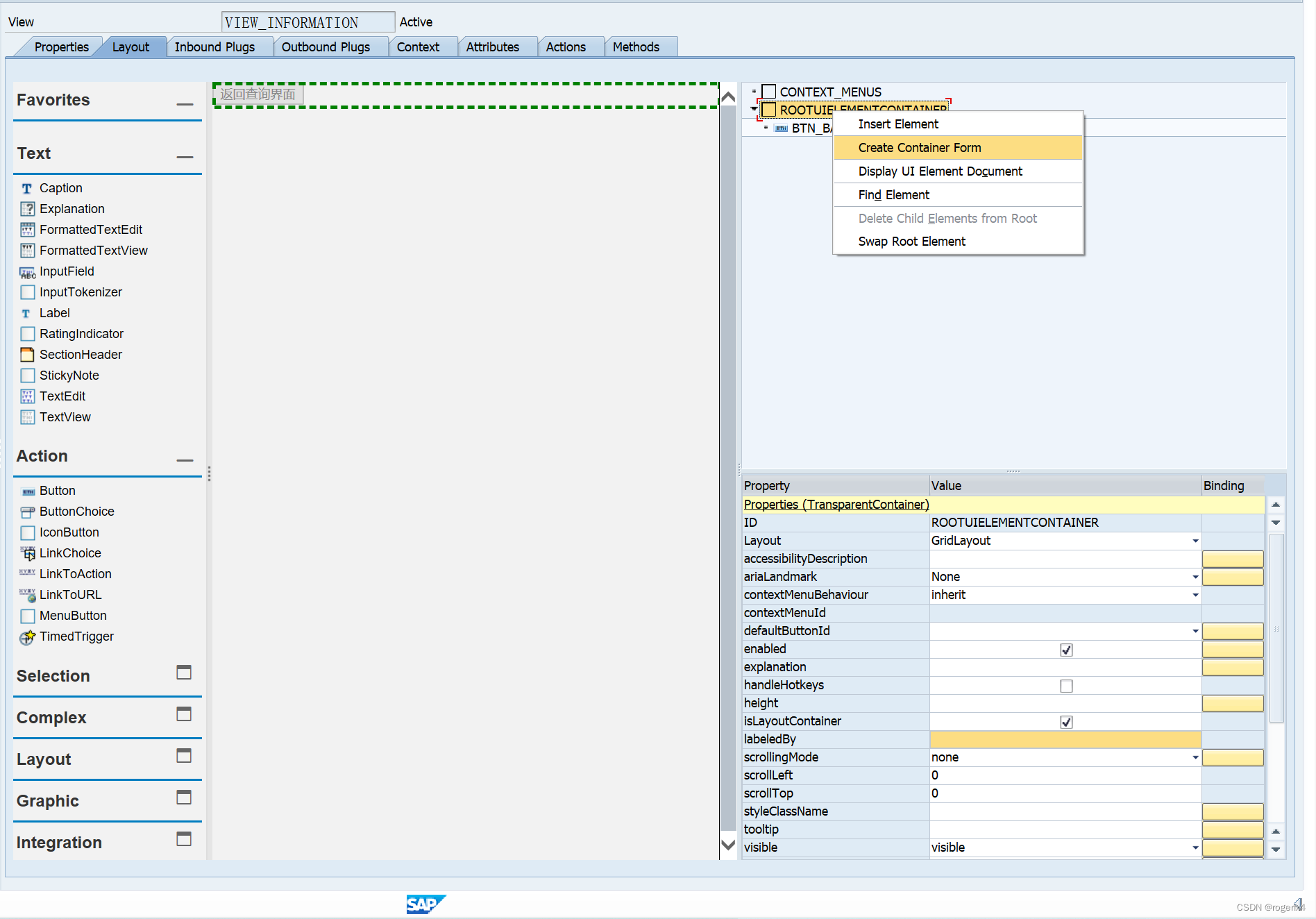Click the BTN_B button node icon
Screen dimensions: 1316x919
click(x=782, y=128)
